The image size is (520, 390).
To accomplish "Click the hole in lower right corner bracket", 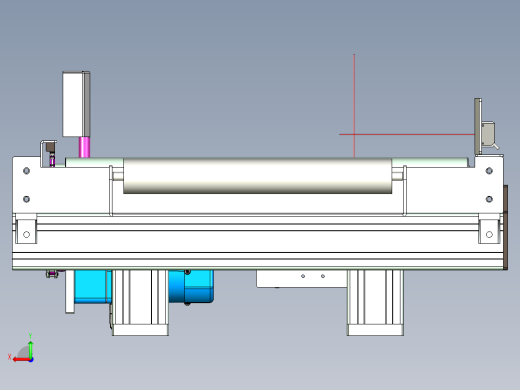I will [x=489, y=234].
